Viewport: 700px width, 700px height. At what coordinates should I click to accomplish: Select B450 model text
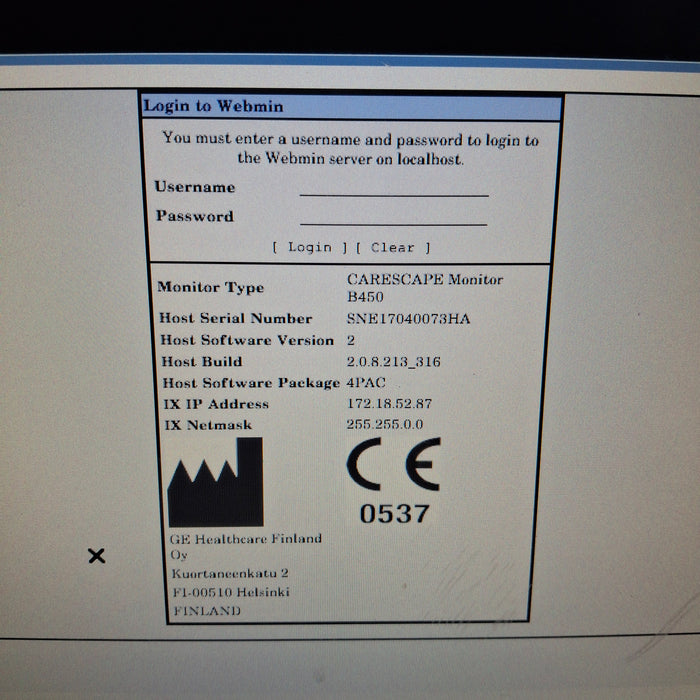pyautogui.click(x=365, y=297)
